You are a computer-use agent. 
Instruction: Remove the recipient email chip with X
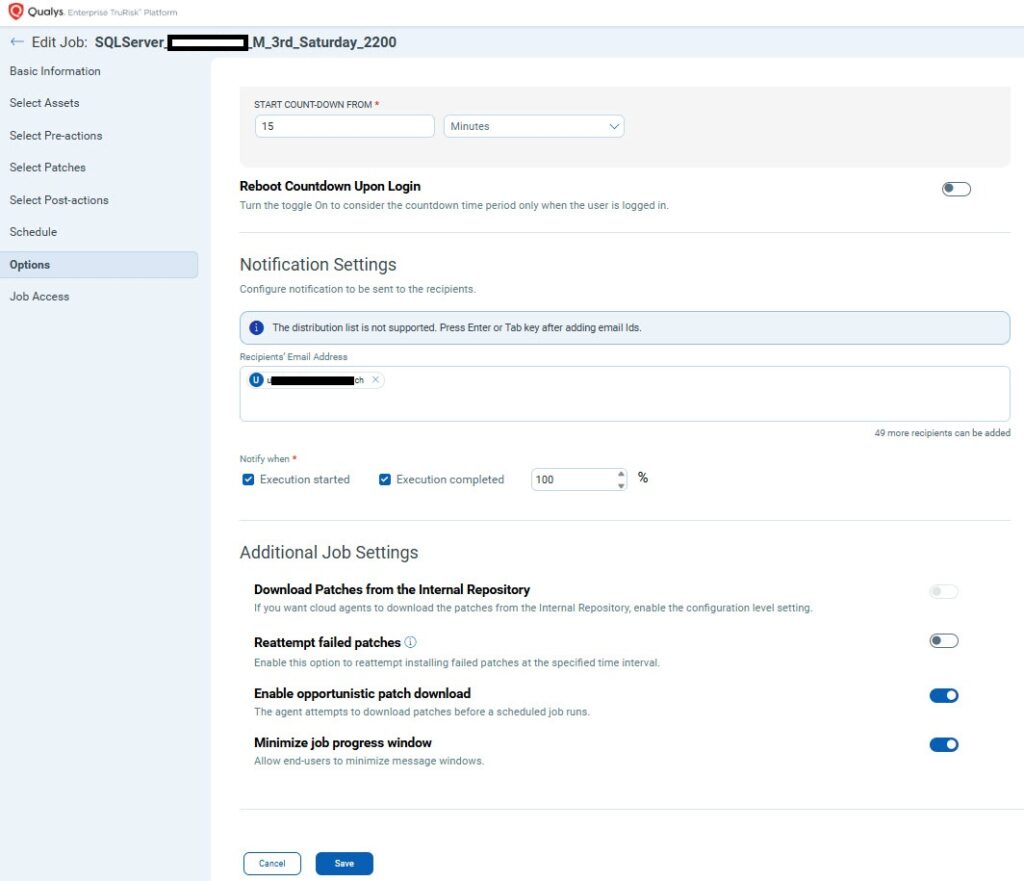(375, 380)
